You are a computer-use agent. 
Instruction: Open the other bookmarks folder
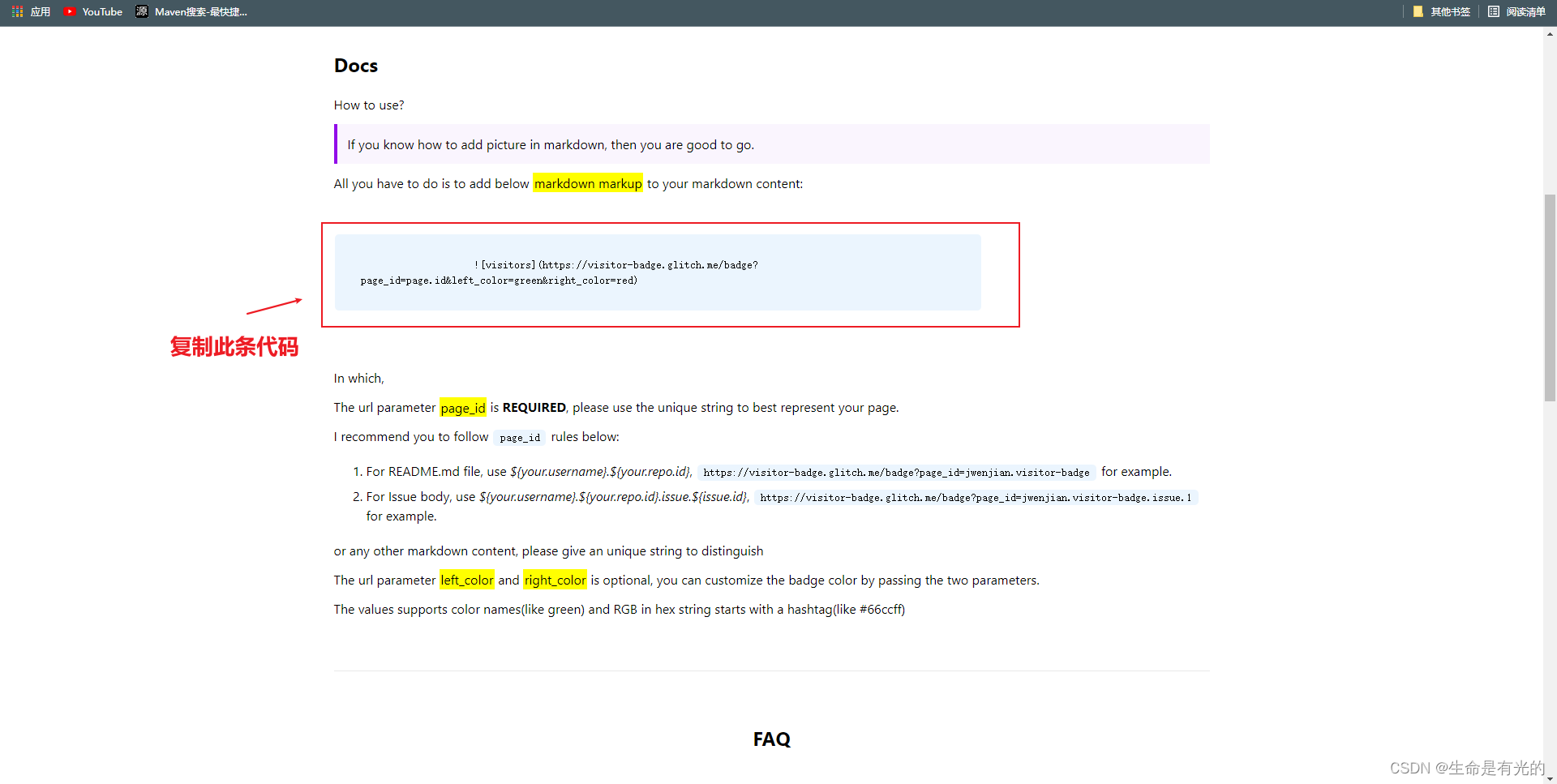1441,11
